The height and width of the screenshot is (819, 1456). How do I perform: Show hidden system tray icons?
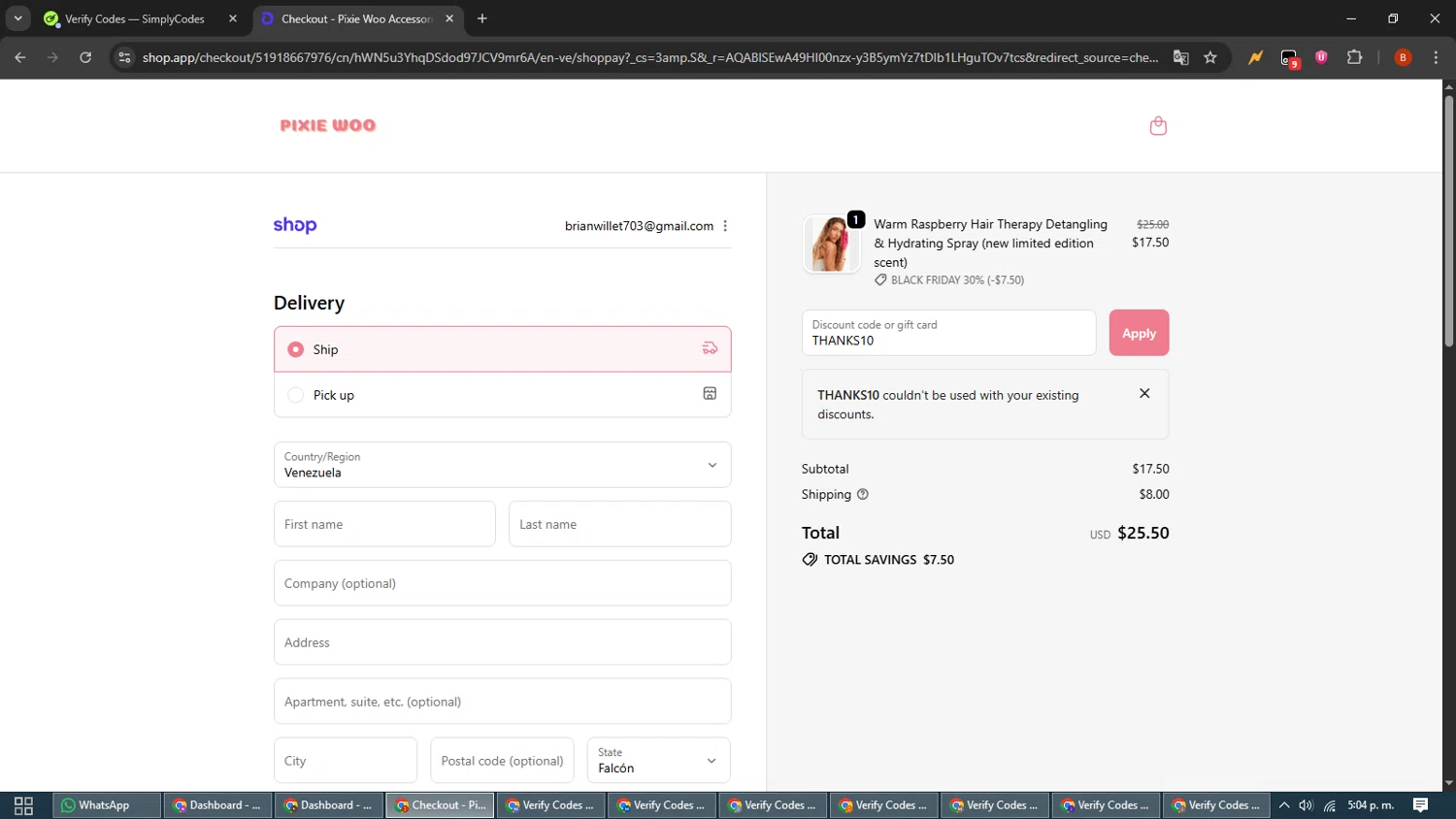[x=1283, y=805]
